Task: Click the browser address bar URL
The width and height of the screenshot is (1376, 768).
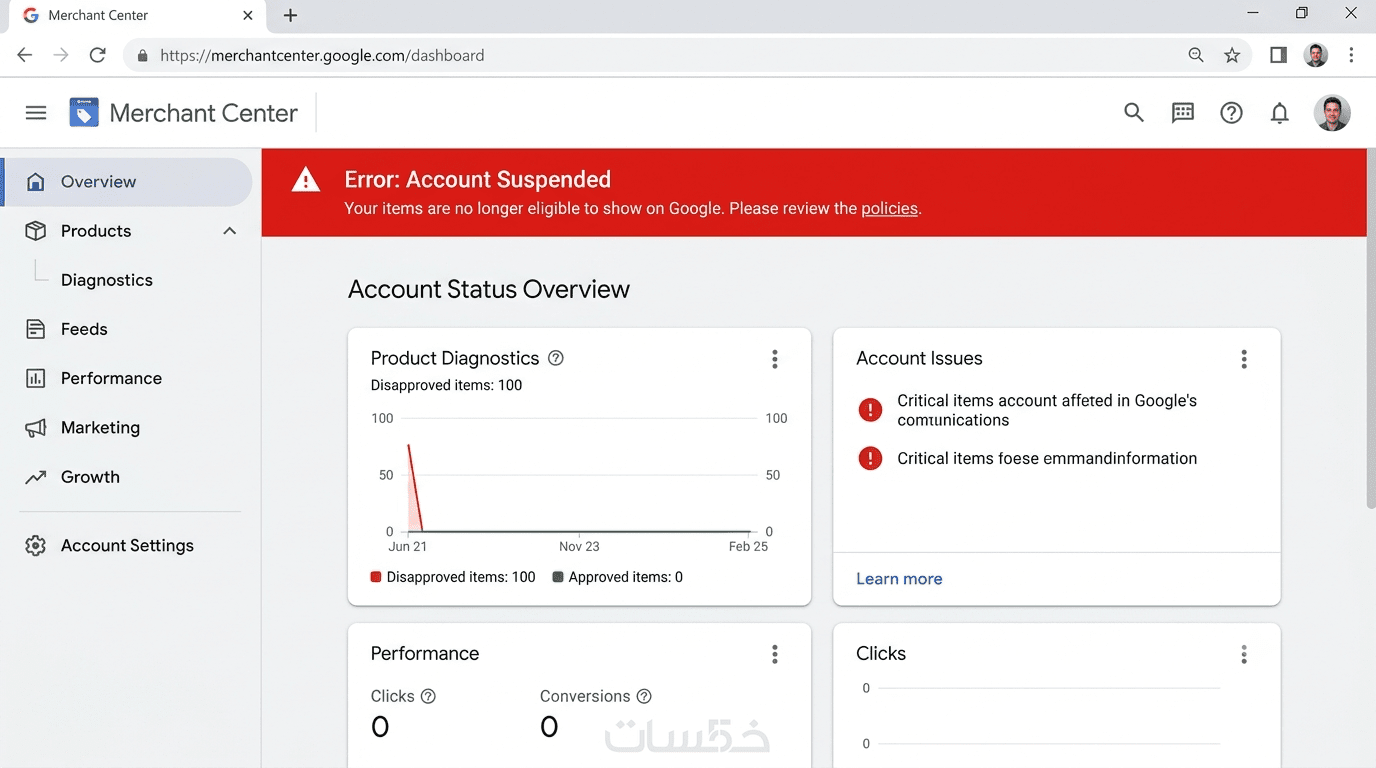Action: coord(322,56)
